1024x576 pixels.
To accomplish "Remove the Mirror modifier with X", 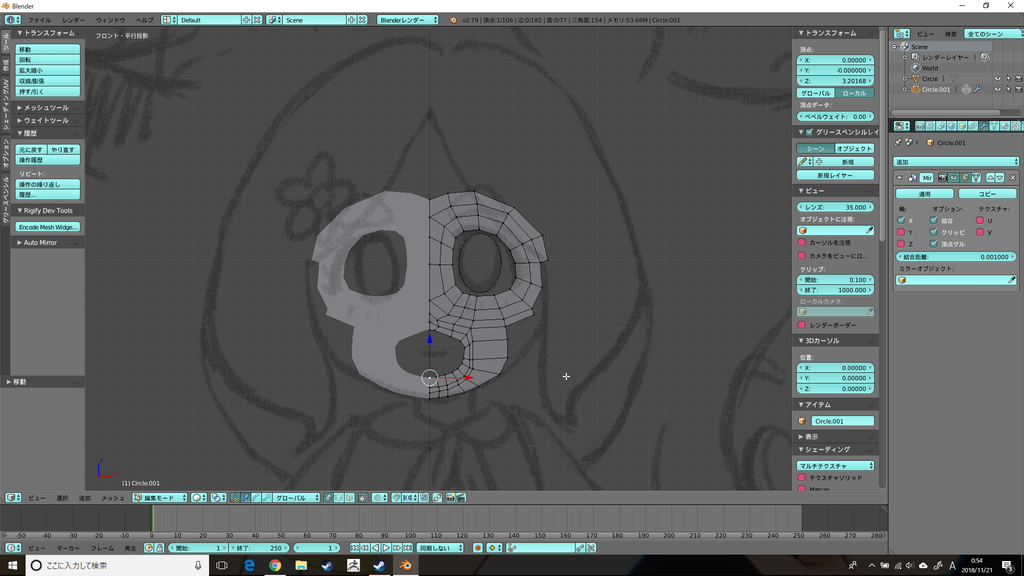I will point(1013,178).
